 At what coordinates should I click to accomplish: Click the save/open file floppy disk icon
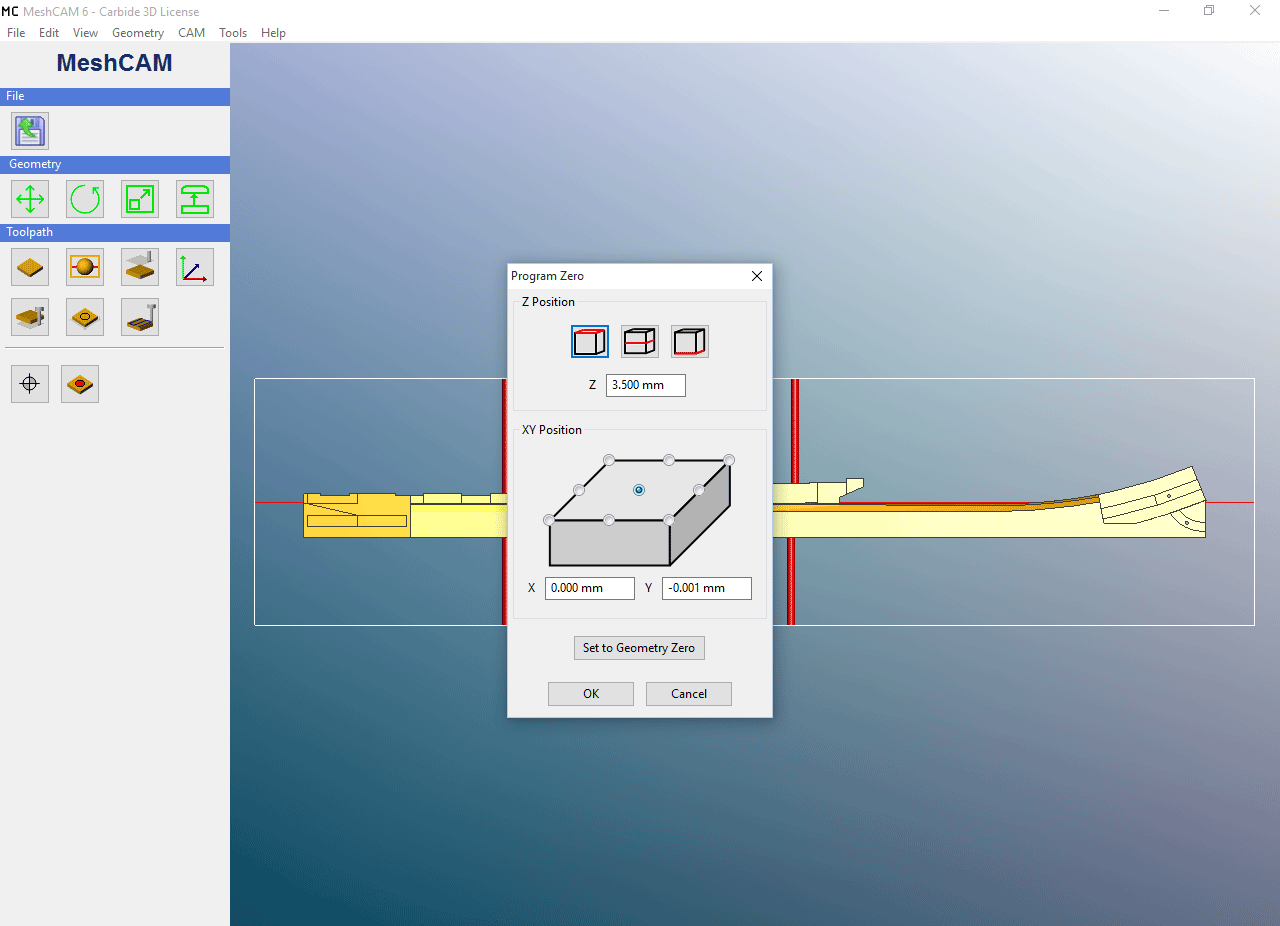point(30,131)
